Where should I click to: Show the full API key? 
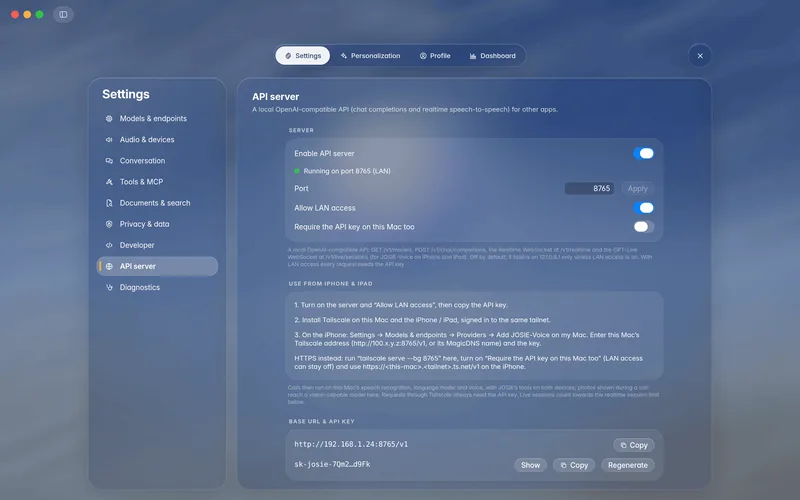[x=530, y=465]
